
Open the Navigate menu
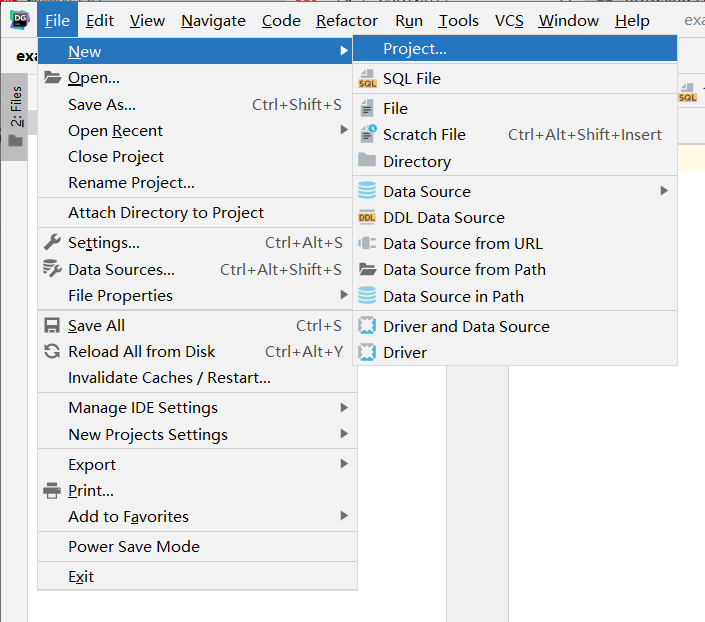click(213, 20)
